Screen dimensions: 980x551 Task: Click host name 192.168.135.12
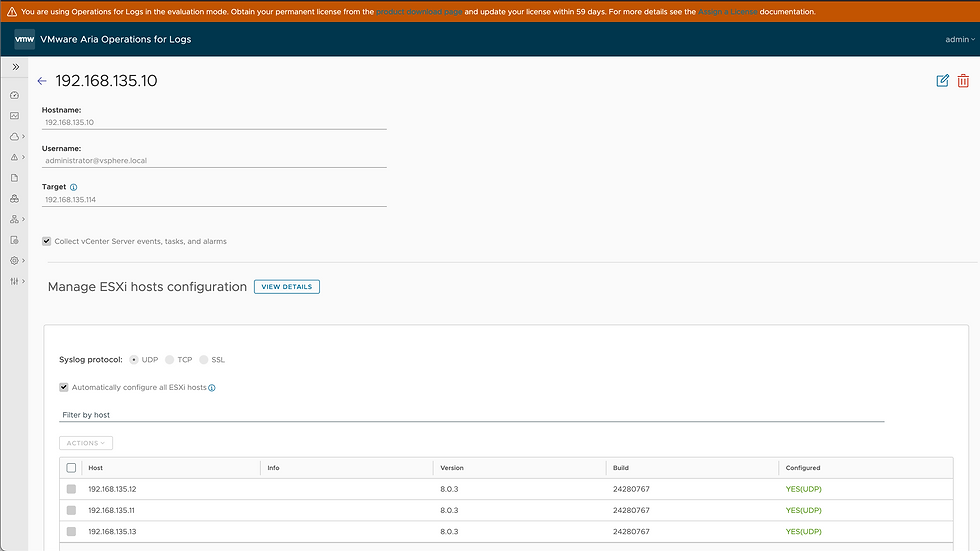pyautogui.click(x=112, y=489)
